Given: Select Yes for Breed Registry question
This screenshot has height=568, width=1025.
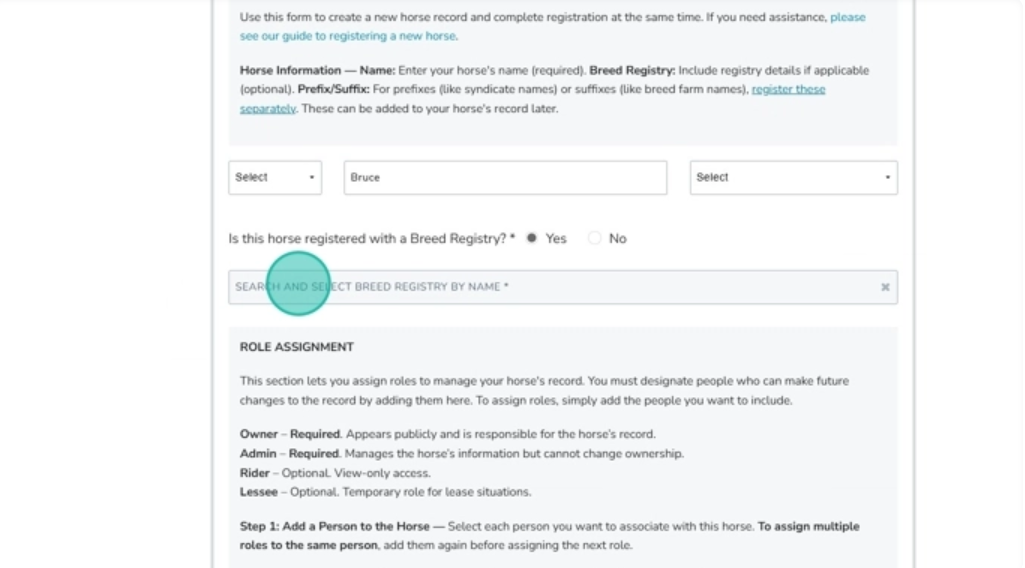Looking at the screenshot, I should pos(532,238).
